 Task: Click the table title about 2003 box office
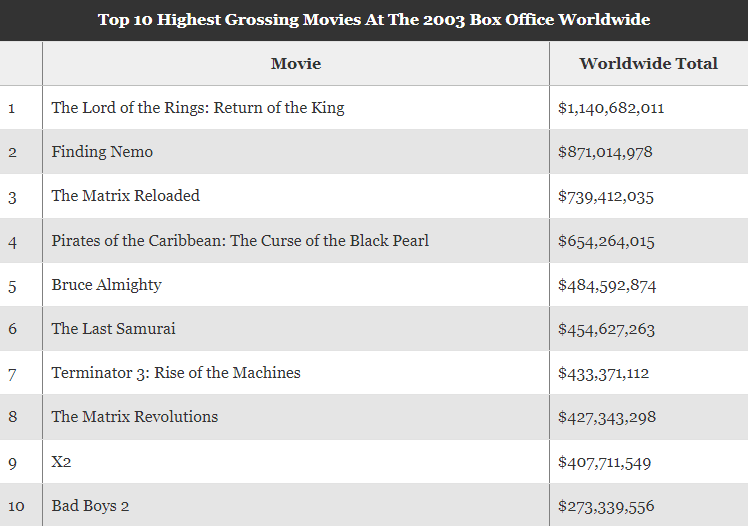pos(373,20)
